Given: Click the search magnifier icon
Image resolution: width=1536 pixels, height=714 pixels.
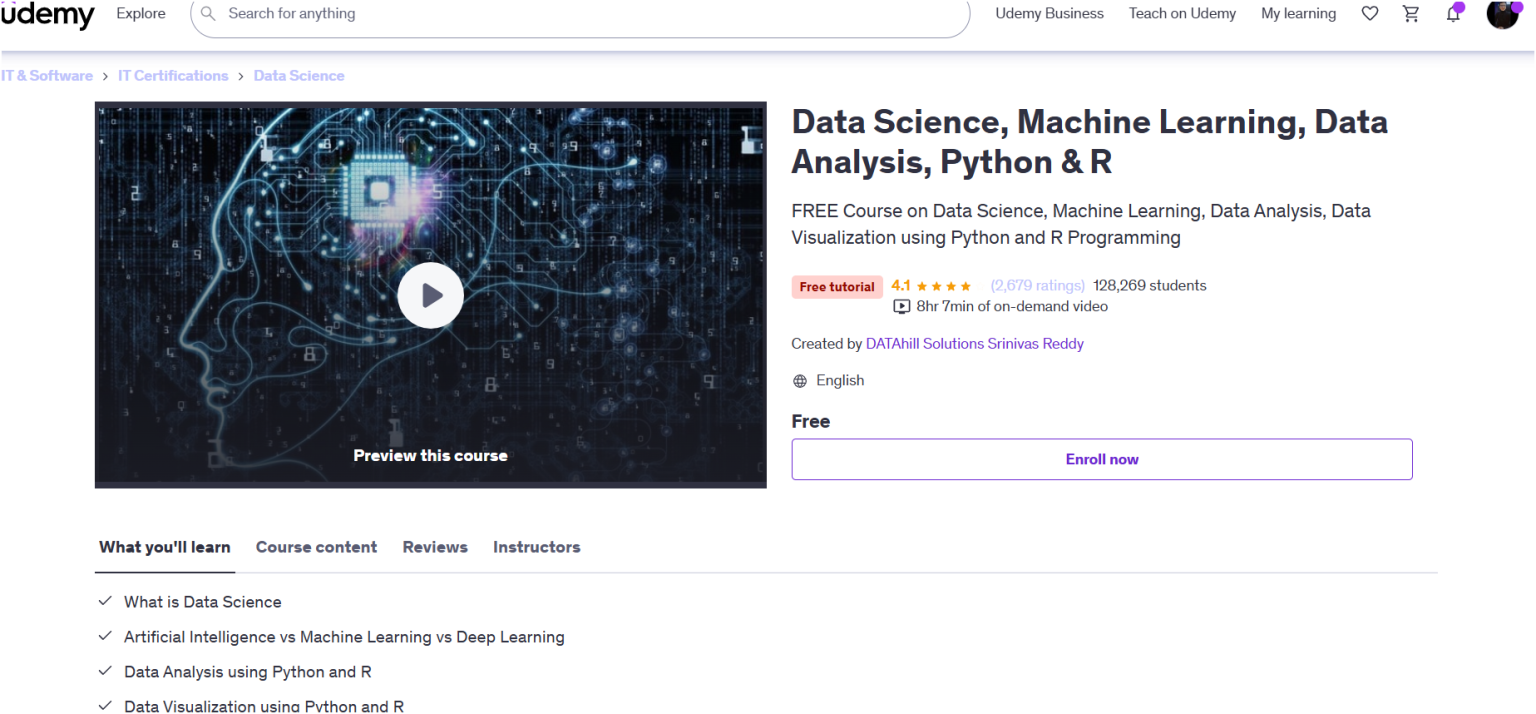Looking at the screenshot, I should click(x=207, y=14).
